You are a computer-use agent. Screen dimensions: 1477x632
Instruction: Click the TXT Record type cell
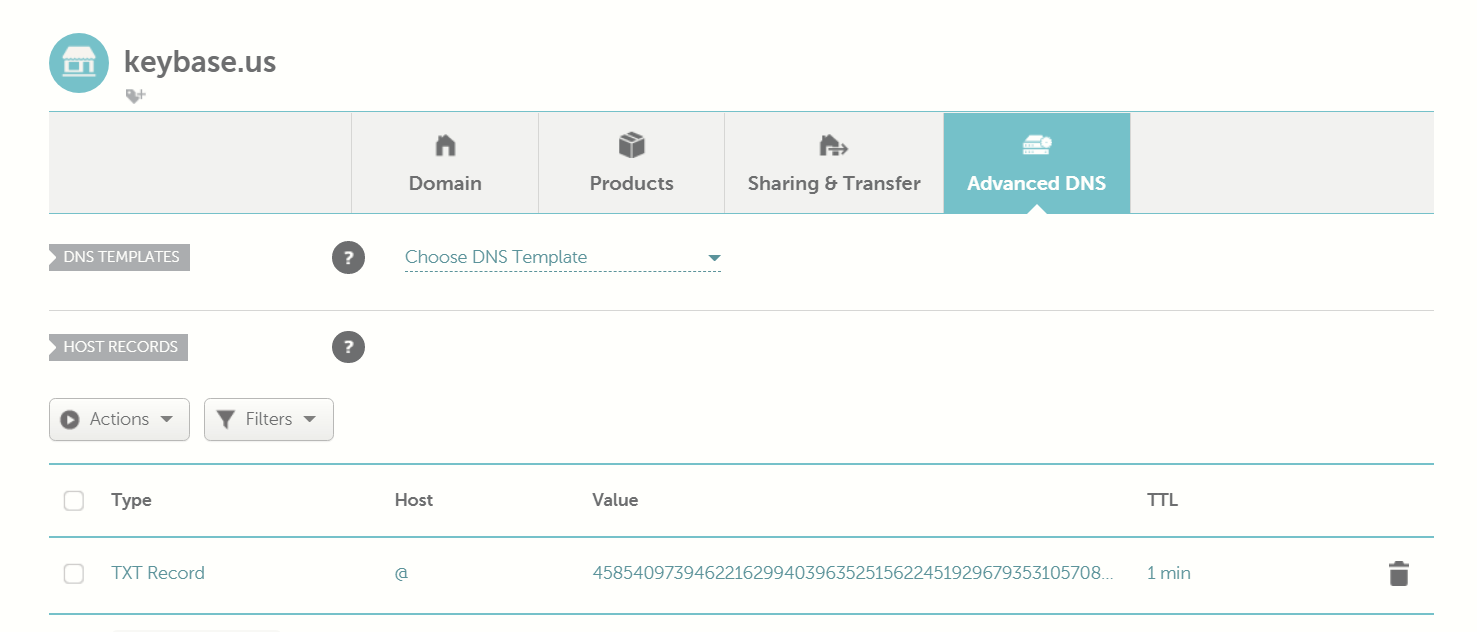click(x=158, y=573)
